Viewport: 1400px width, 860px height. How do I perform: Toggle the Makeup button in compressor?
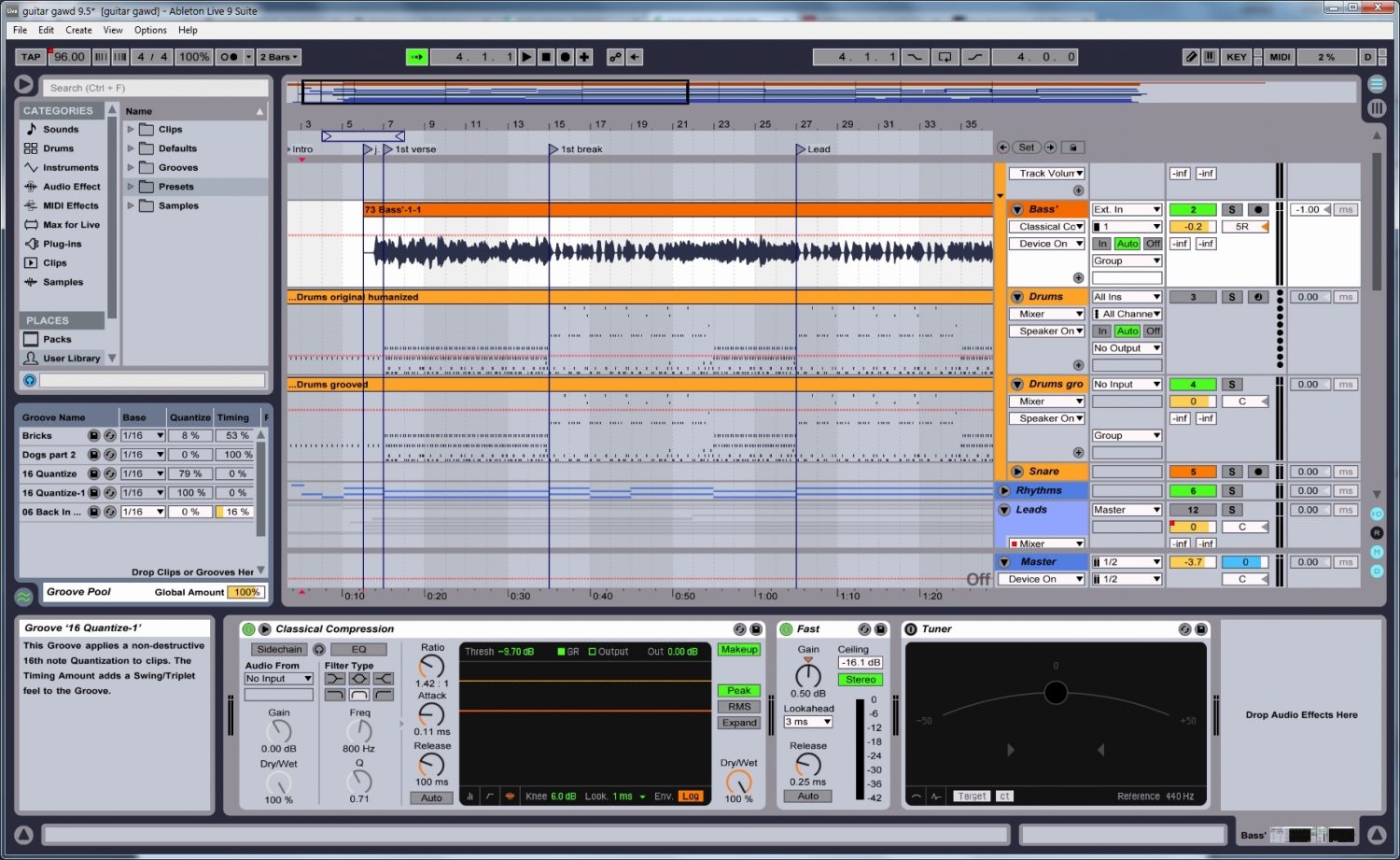pos(739,650)
